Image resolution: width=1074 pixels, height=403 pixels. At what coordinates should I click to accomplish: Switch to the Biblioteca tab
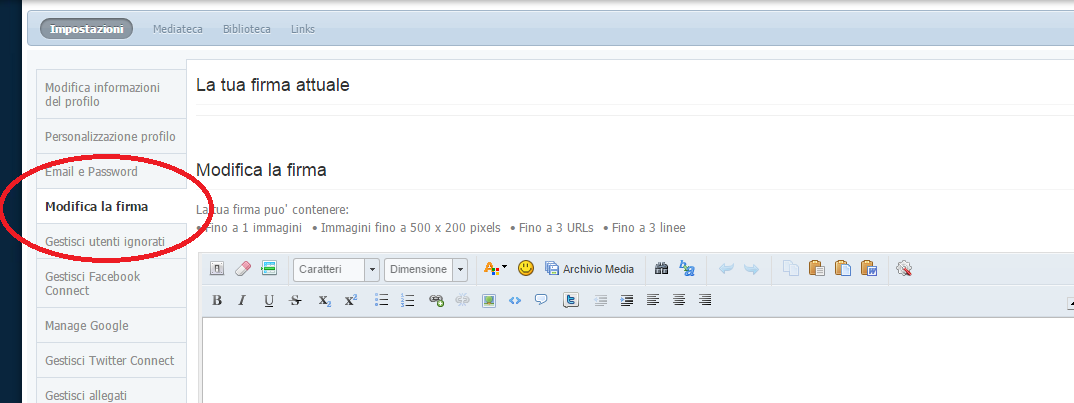[247, 29]
